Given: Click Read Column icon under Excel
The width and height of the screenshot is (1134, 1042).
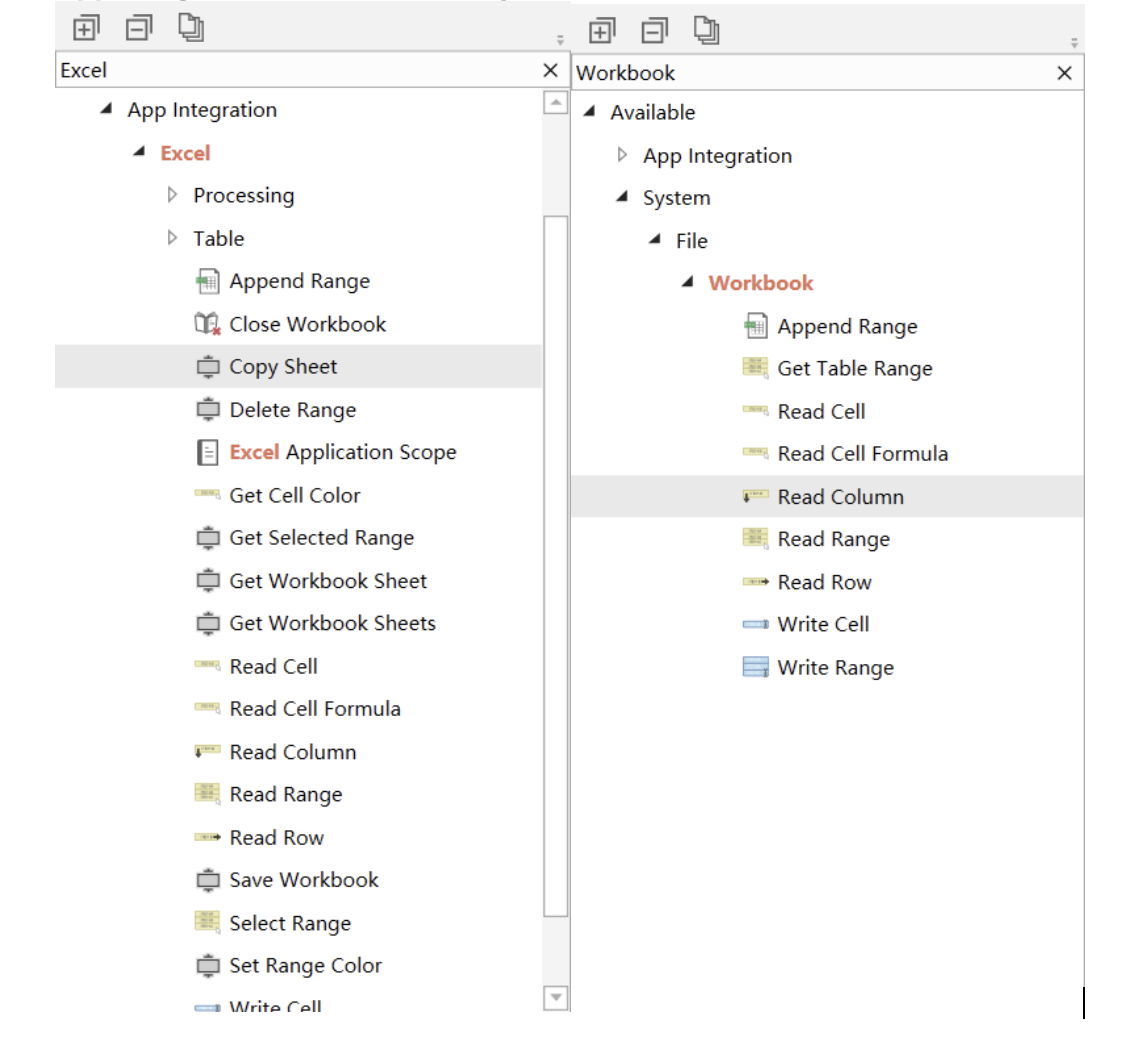Looking at the screenshot, I should click(x=208, y=751).
